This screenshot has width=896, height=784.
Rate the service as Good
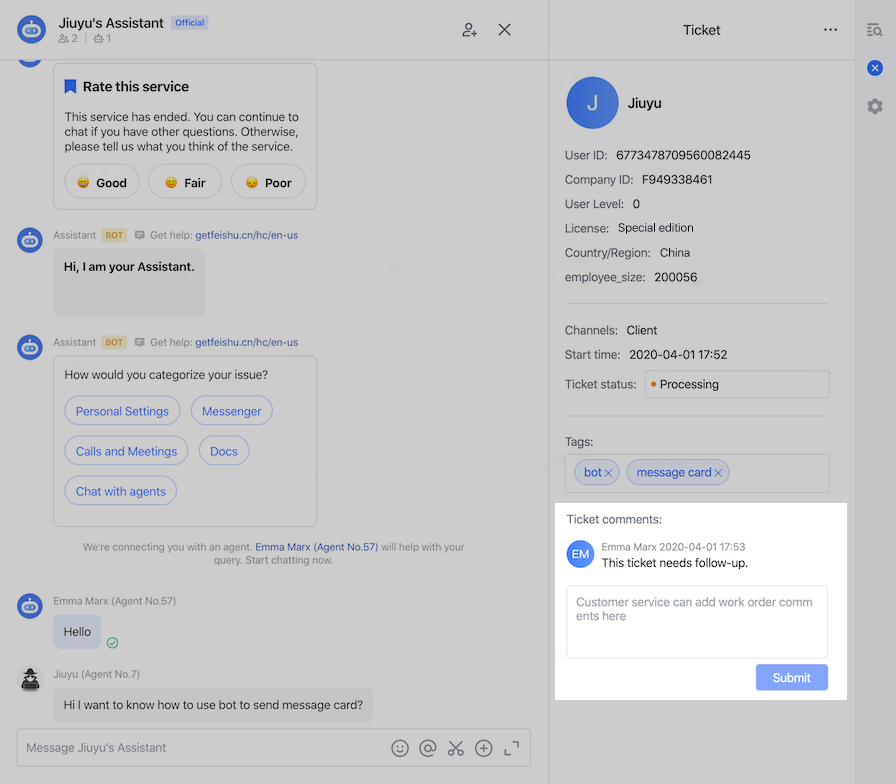102,182
